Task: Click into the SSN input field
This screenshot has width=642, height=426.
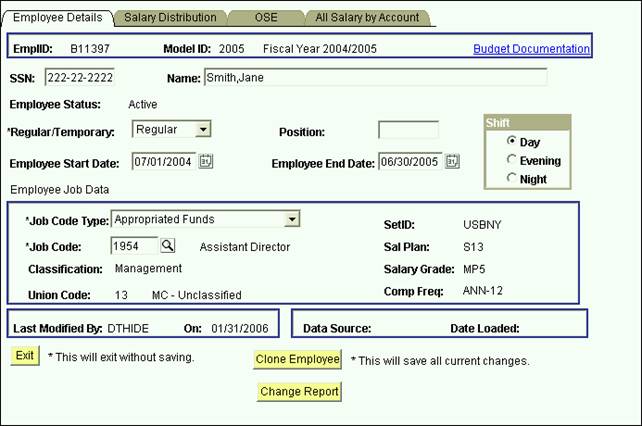Action: (x=80, y=78)
